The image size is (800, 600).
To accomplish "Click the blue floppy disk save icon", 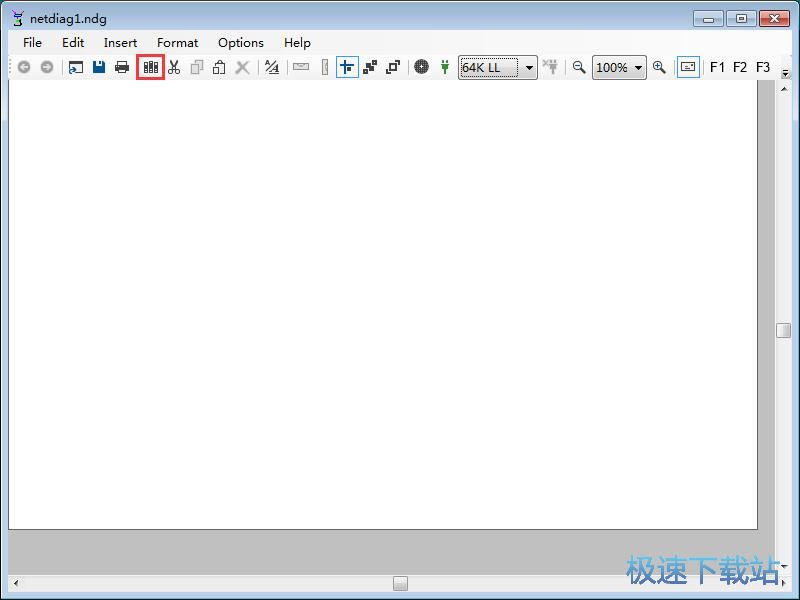I will [99, 67].
